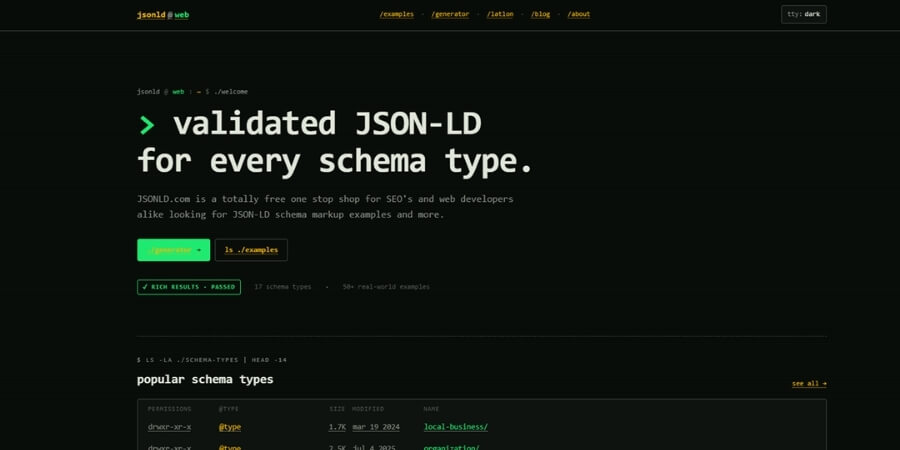Open the /generator nav link

pos(450,14)
